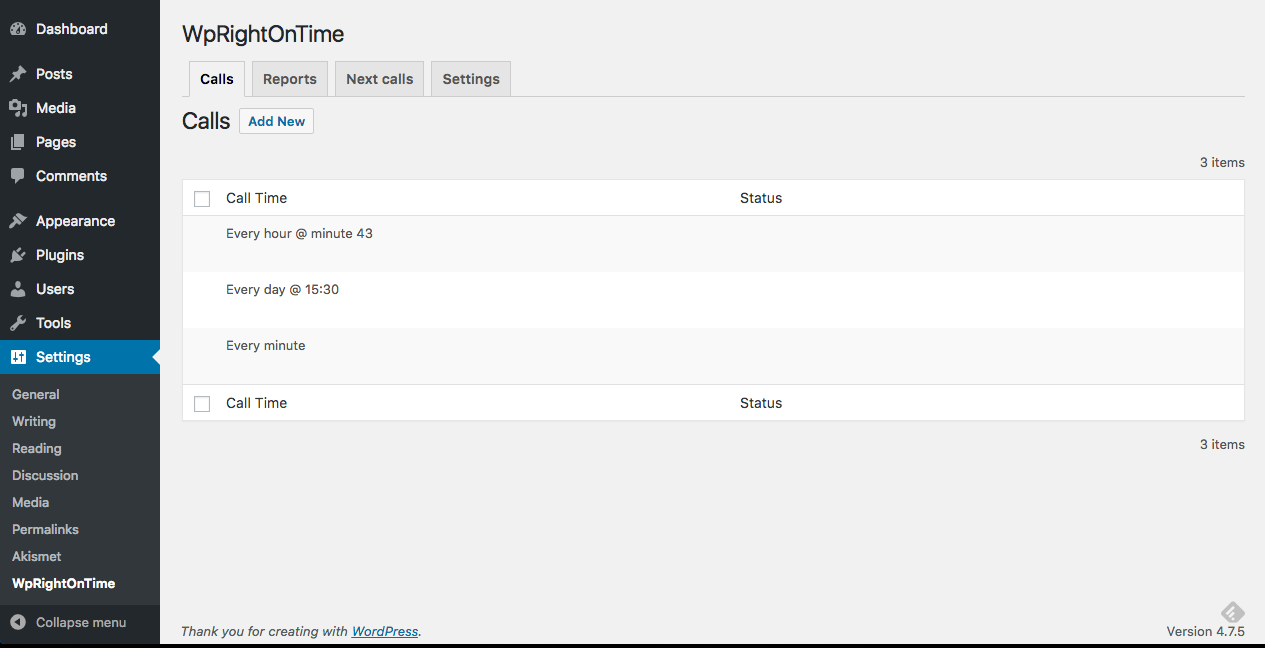Click the Plugins plug icon
The image size is (1265, 648).
click(x=18, y=255)
